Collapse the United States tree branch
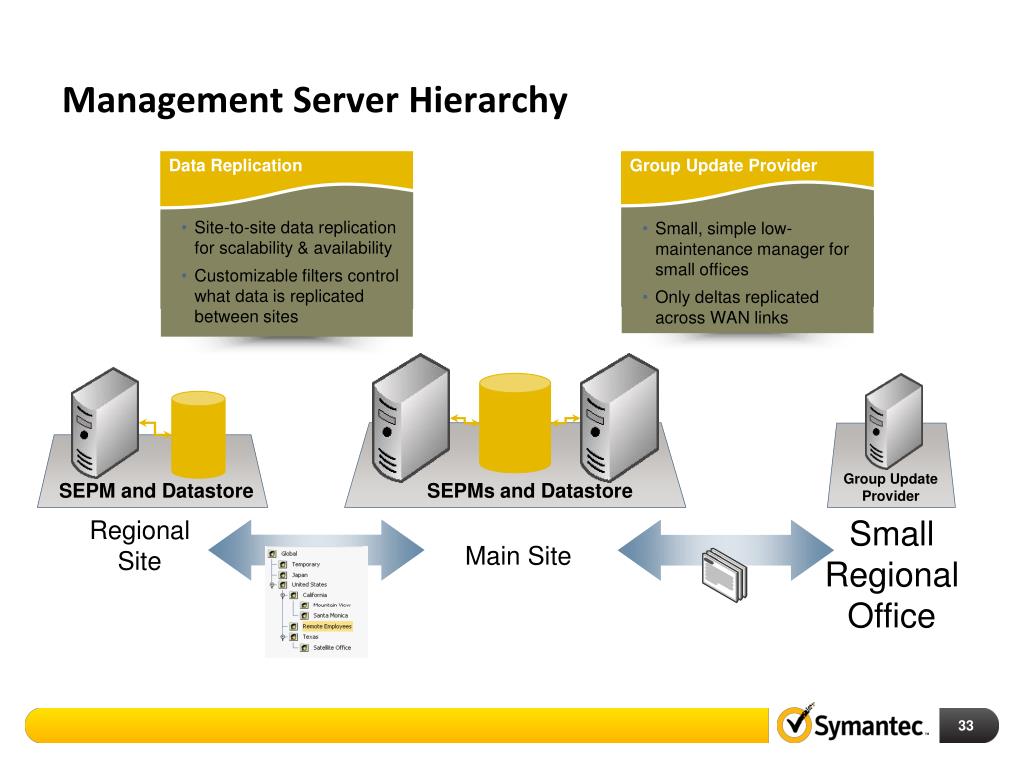The image size is (1024, 768). pos(272,584)
